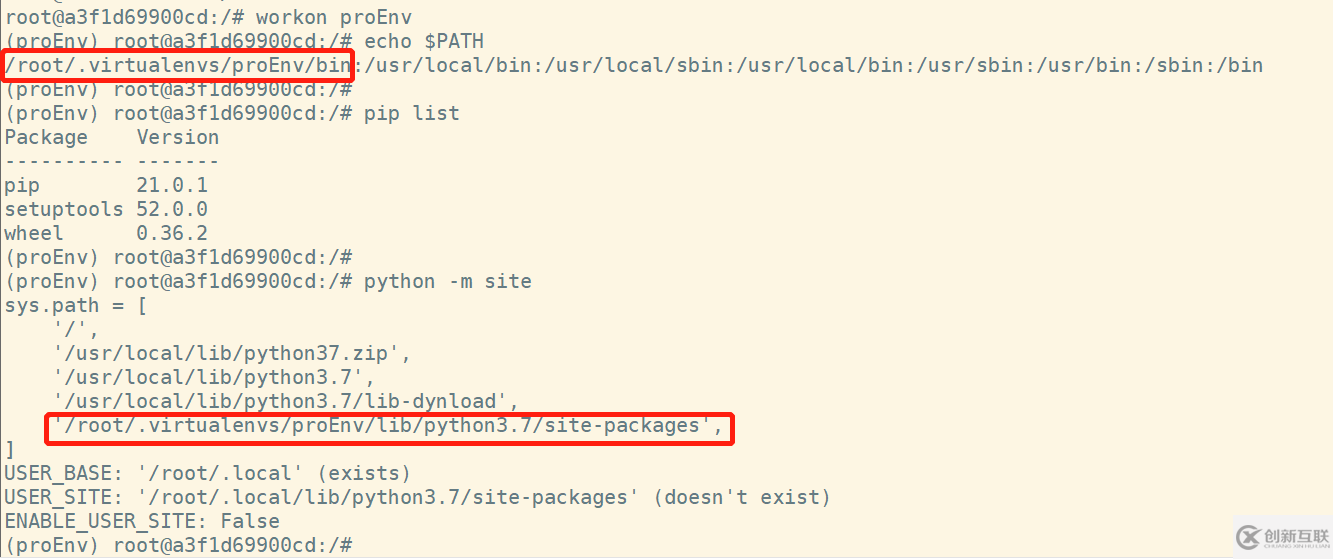This screenshot has width=1333, height=559.
Task: Click the red-boxed /root/.virtualenvs/proEnv/bin path
Action: point(178,66)
